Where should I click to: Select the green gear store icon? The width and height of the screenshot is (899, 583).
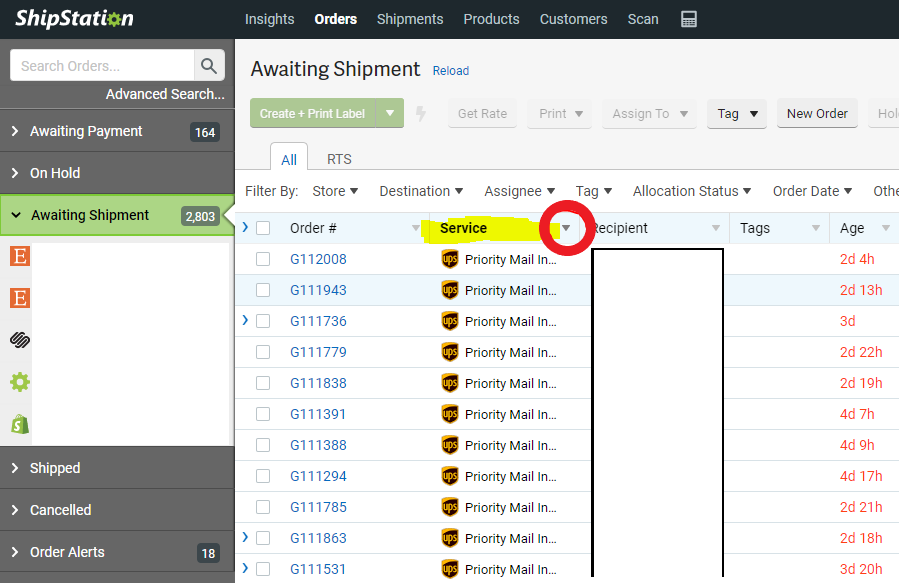pos(19,382)
